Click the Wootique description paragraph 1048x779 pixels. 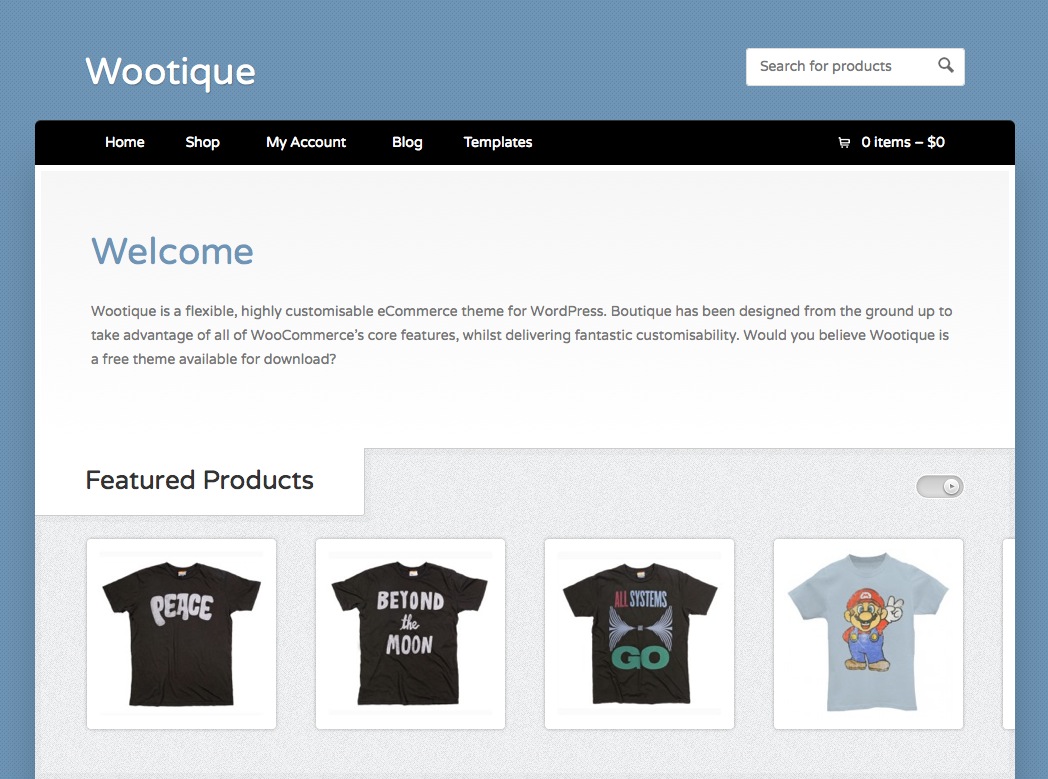click(x=520, y=335)
